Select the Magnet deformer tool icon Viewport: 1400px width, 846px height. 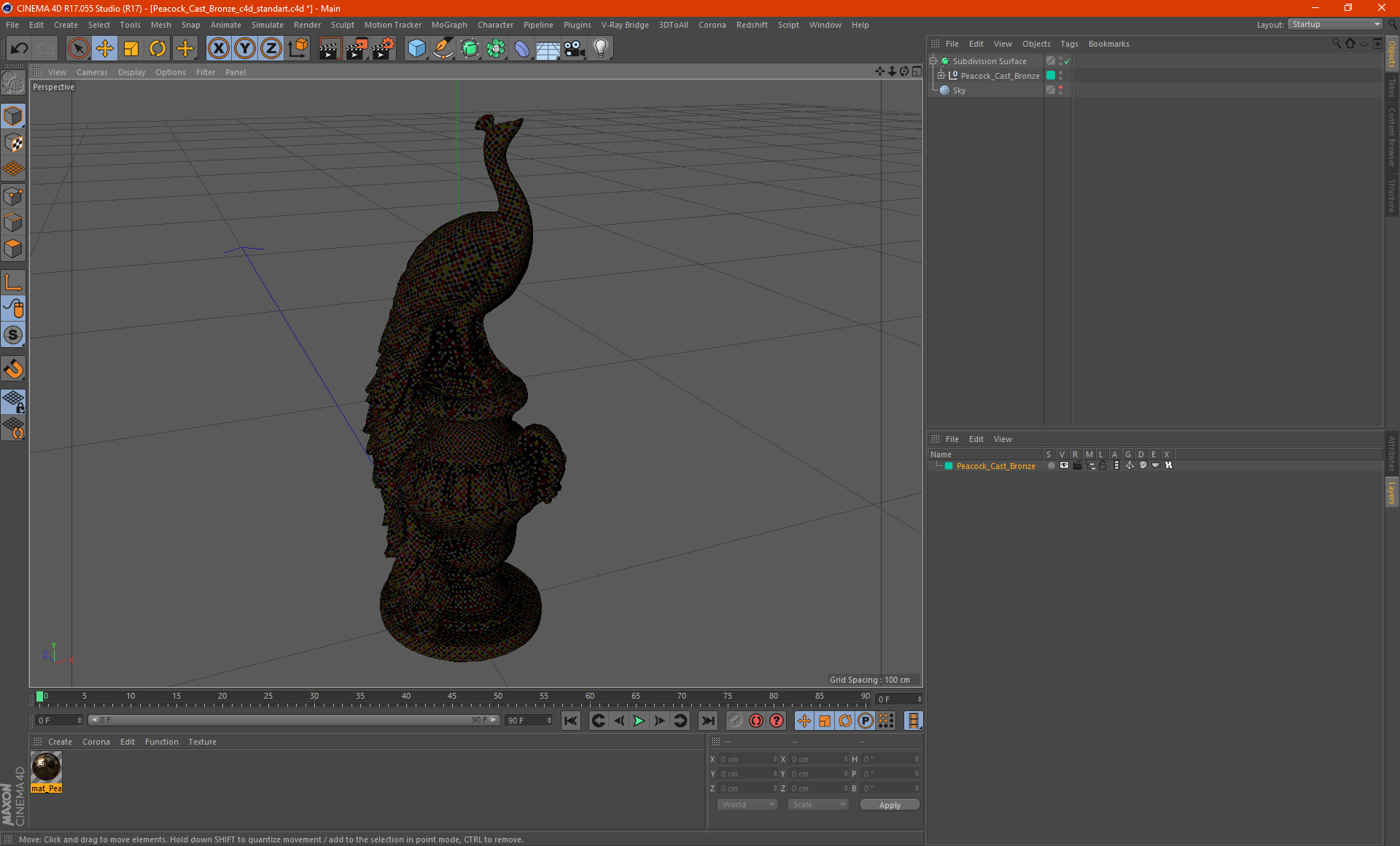[x=14, y=369]
